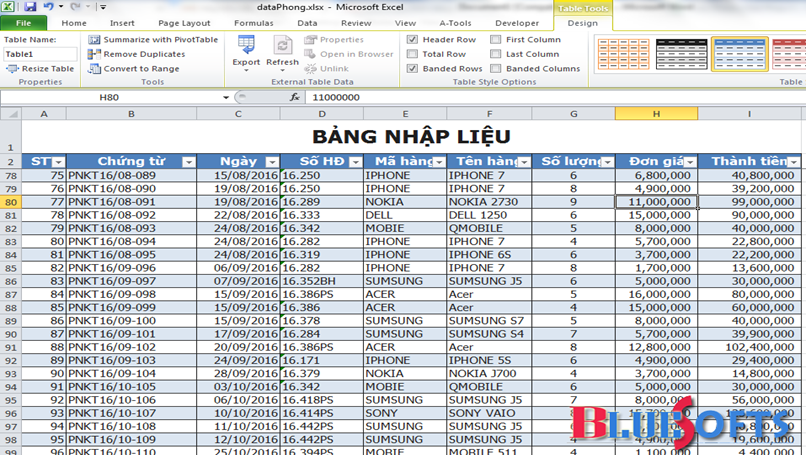Click the Properties external data icon

pos(310,40)
